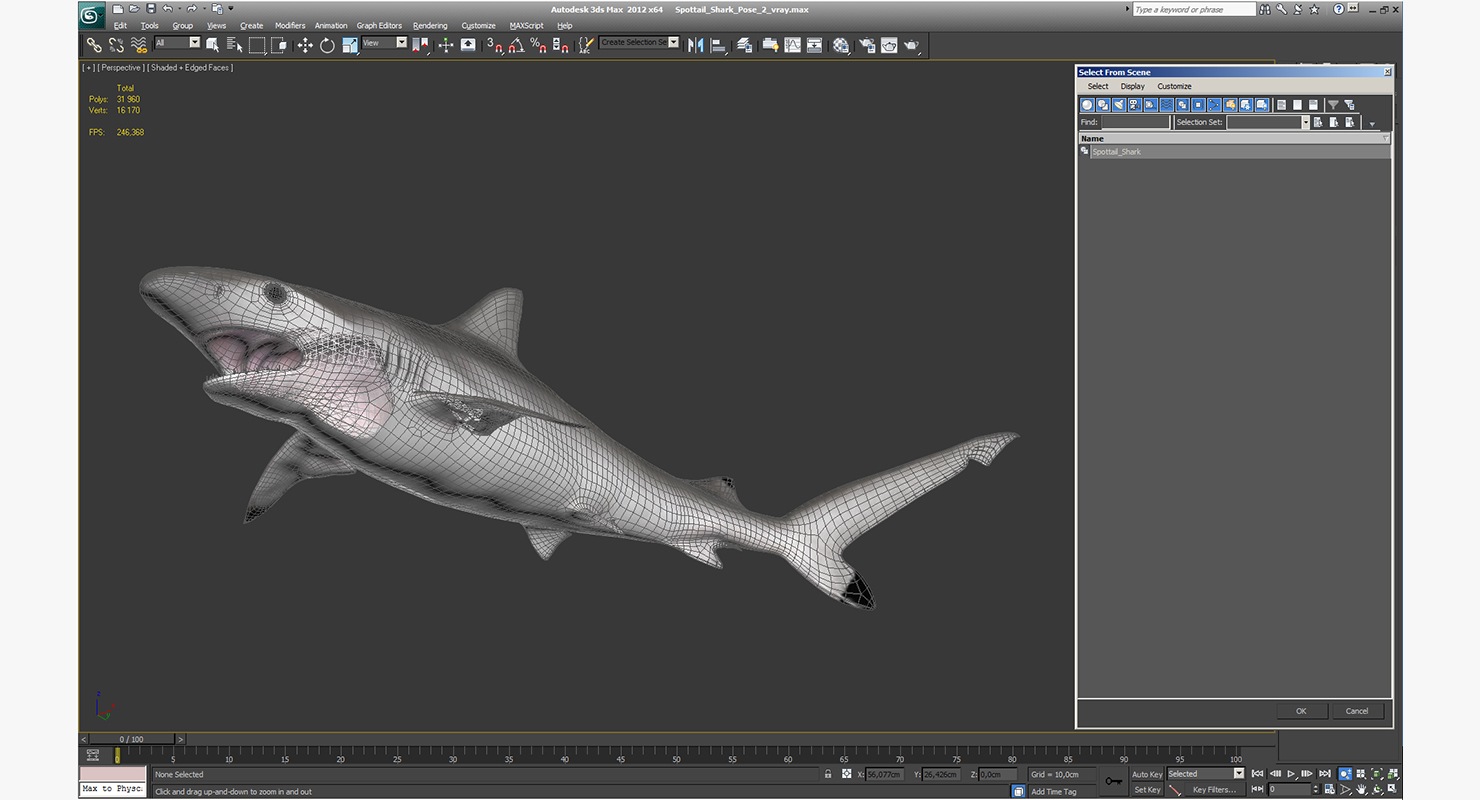1480x800 pixels.
Task: Activate the Select and Rotate tool
Action: tap(327, 45)
